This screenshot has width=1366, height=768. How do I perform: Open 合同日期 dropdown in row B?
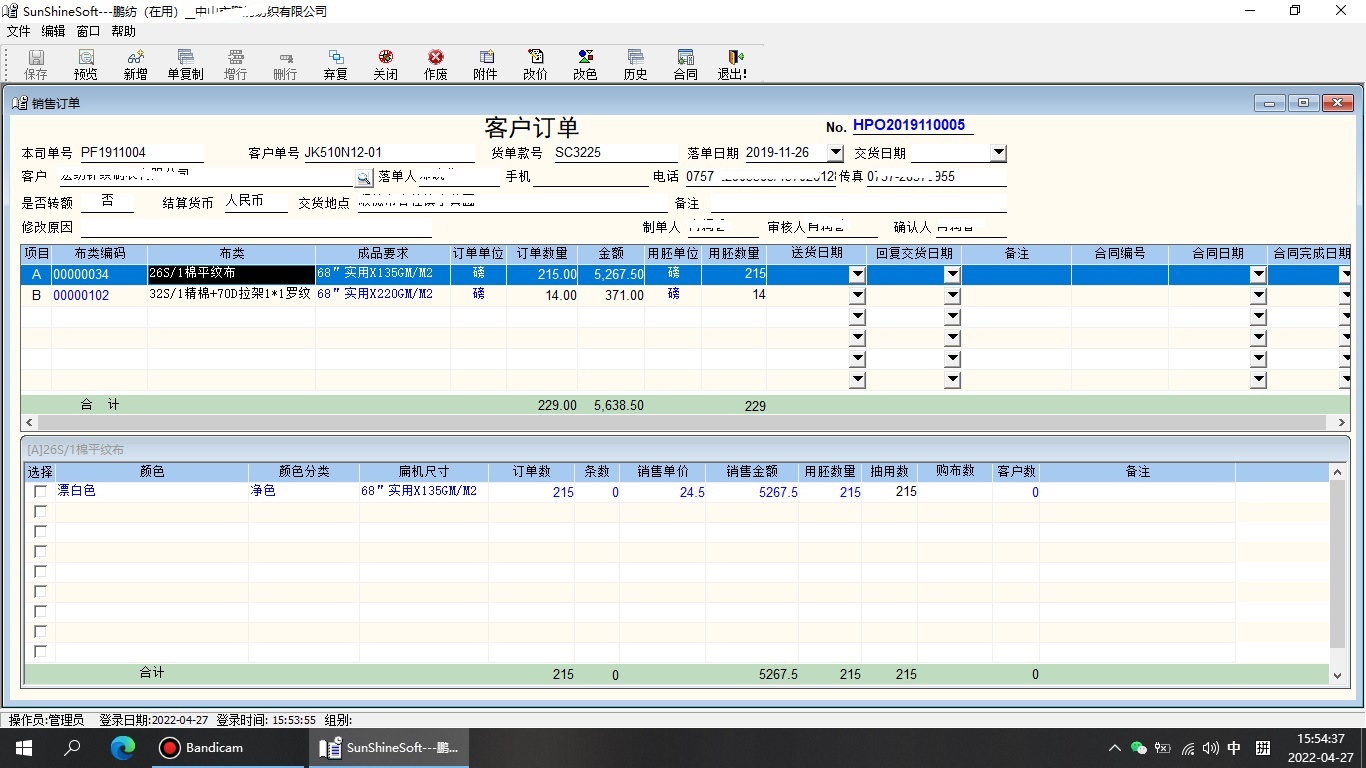pyautogui.click(x=1258, y=295)
